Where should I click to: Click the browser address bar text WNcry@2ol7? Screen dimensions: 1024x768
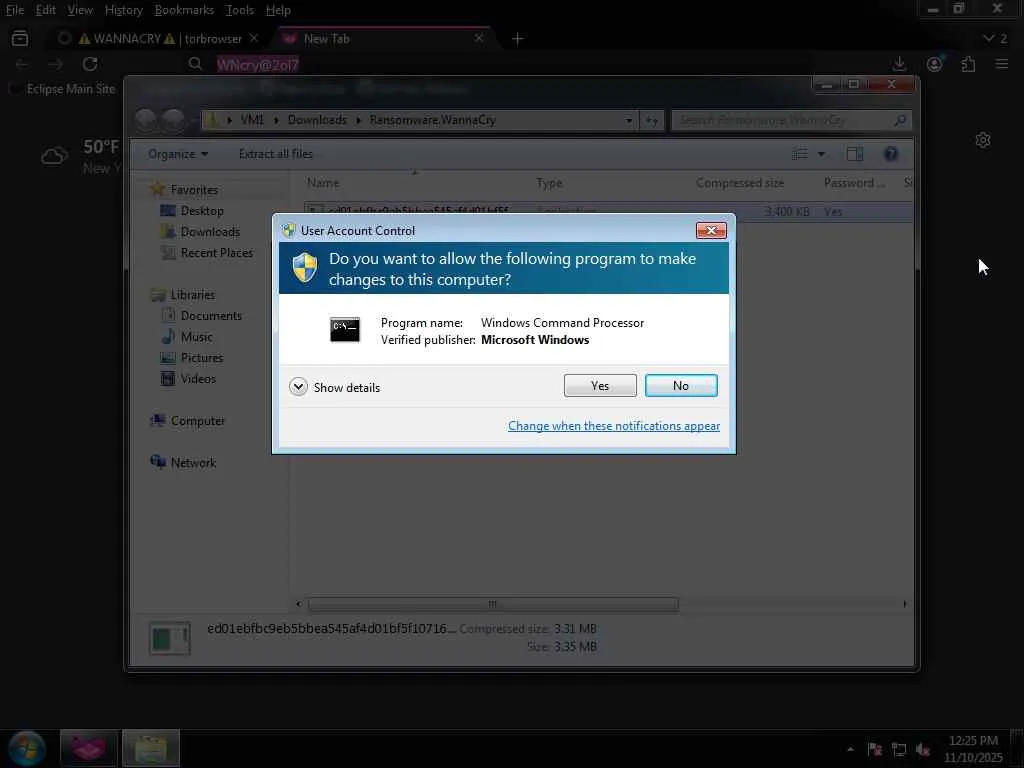coord(258,65)
